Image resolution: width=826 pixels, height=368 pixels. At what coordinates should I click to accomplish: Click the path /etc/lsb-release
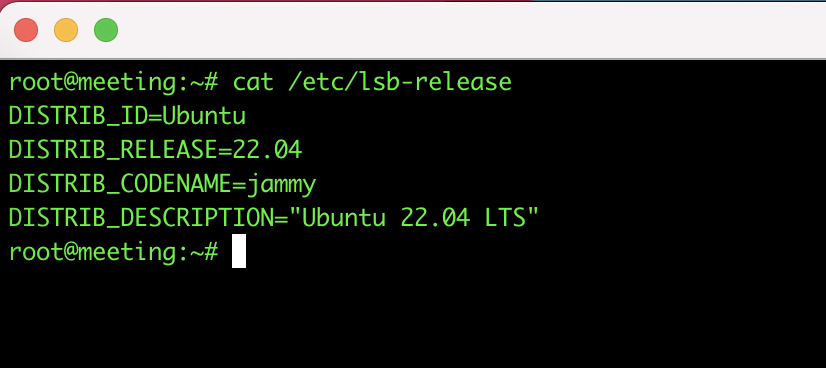[x=400, y=82]
